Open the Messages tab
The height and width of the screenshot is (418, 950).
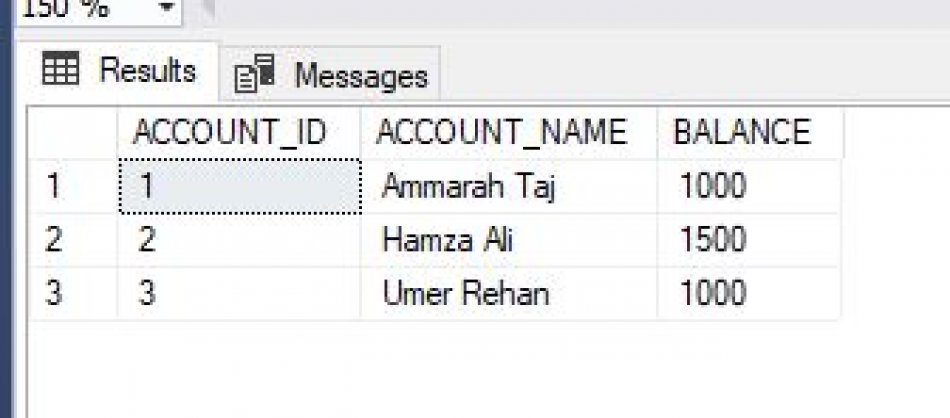pos(330,74)
